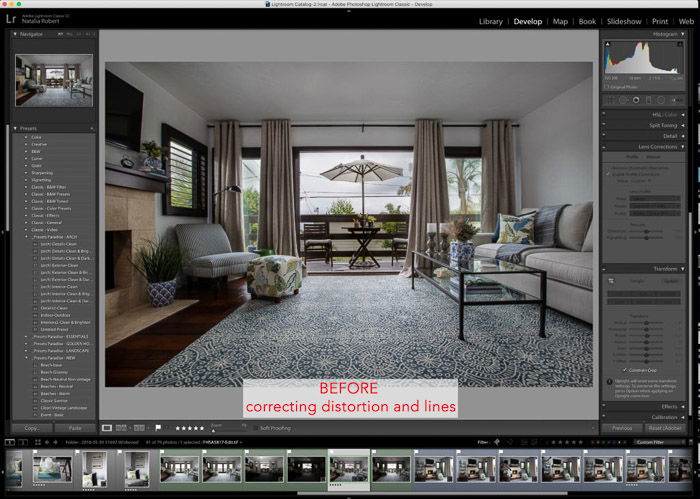Toggle Remove Chromatic Aberration checkbox
Screen dimensions: 700x499
point(608,168)
